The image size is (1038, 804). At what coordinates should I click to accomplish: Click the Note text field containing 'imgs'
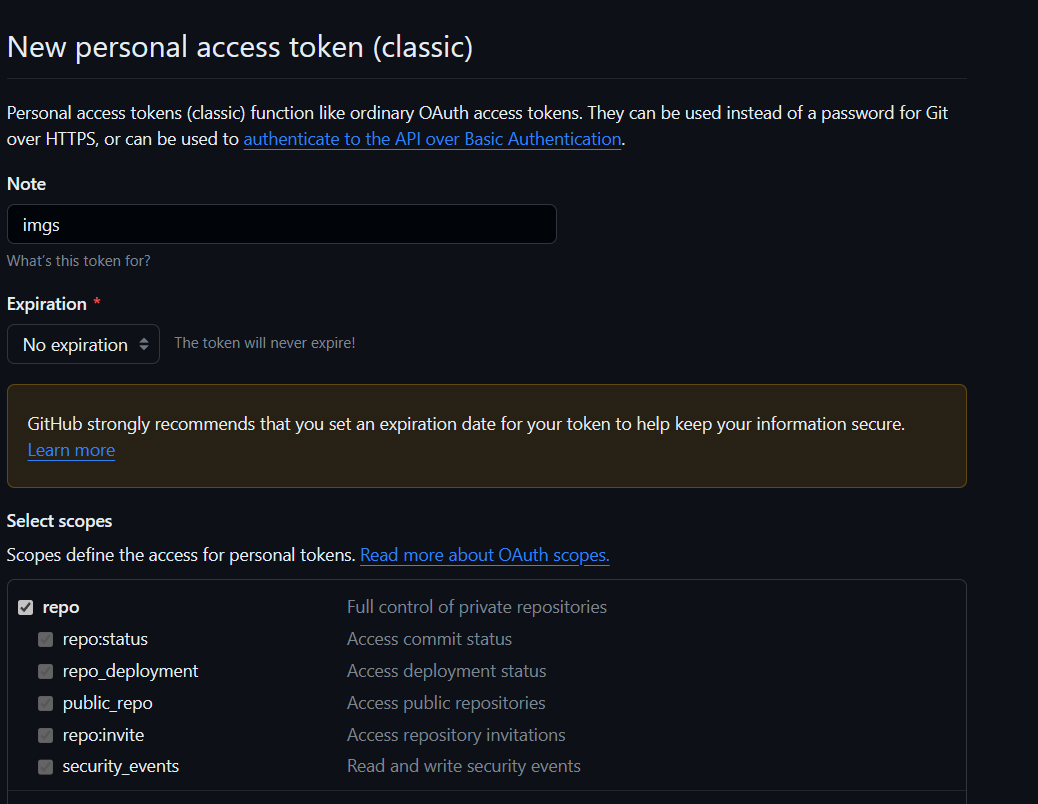[x=281, y=225]
